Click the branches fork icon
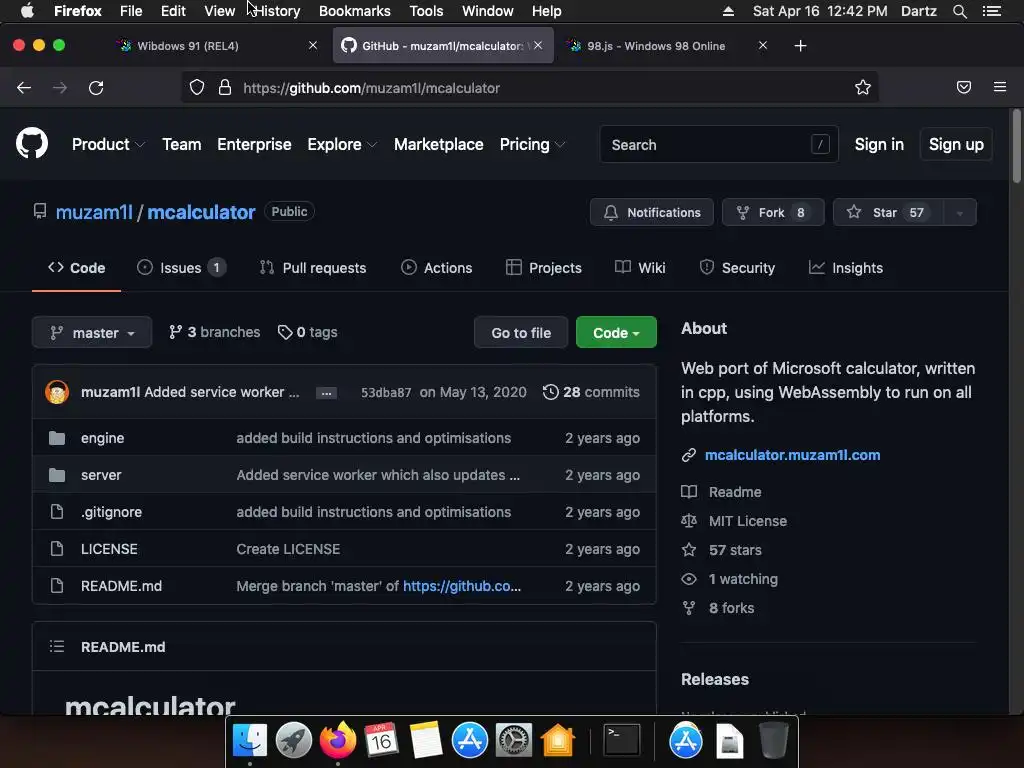1024x768 pixels. click(x=175, y=332)
